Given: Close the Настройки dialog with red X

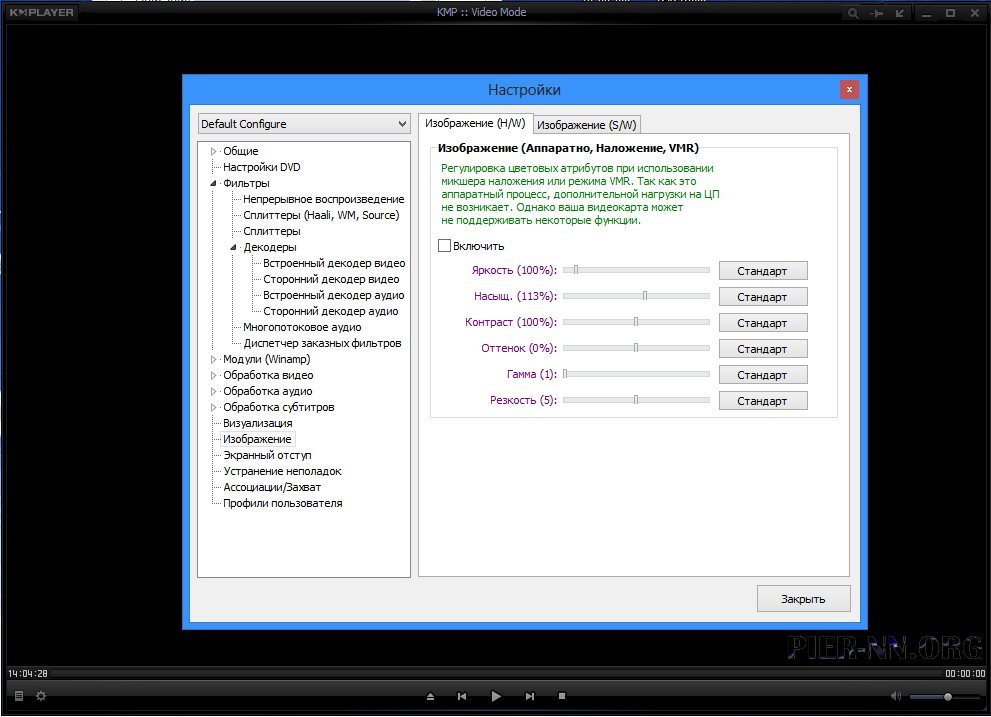Looking at the screenshot, I should 849,90.
